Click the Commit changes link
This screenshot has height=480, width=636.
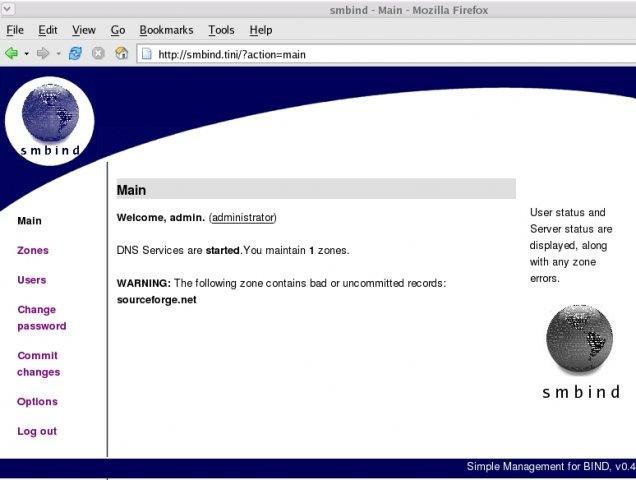tap(39, 364)
